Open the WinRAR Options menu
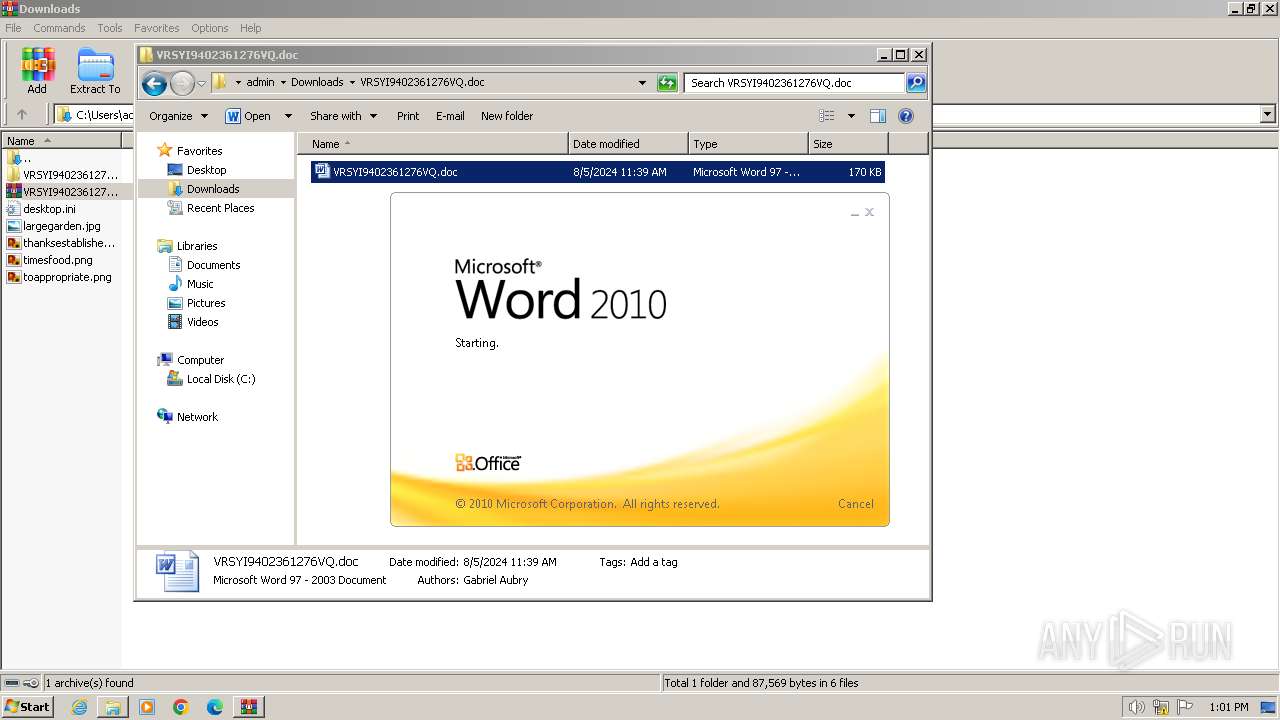 (210, 28)
